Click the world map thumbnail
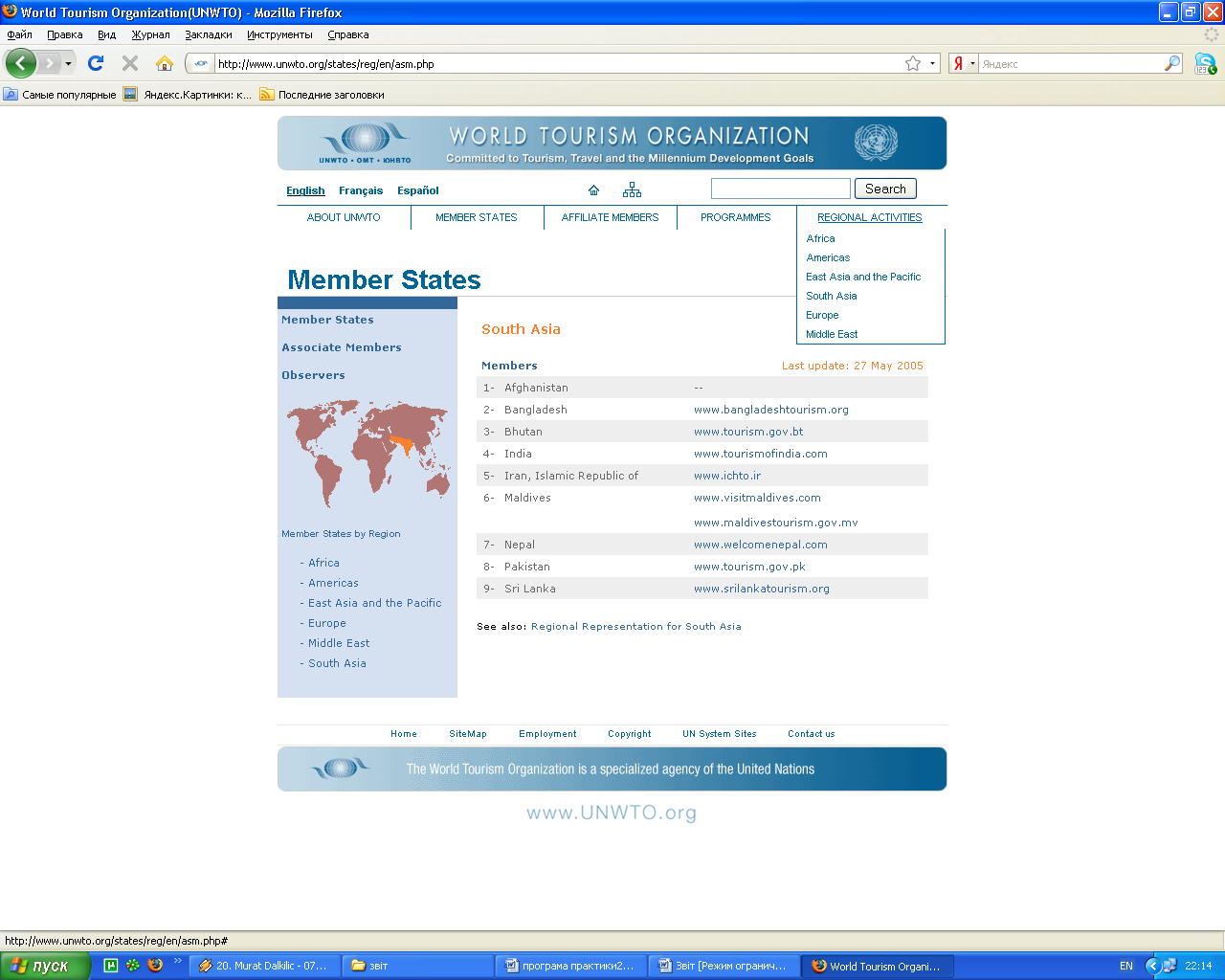This screenshot has height=980, width=1225. 367,453
